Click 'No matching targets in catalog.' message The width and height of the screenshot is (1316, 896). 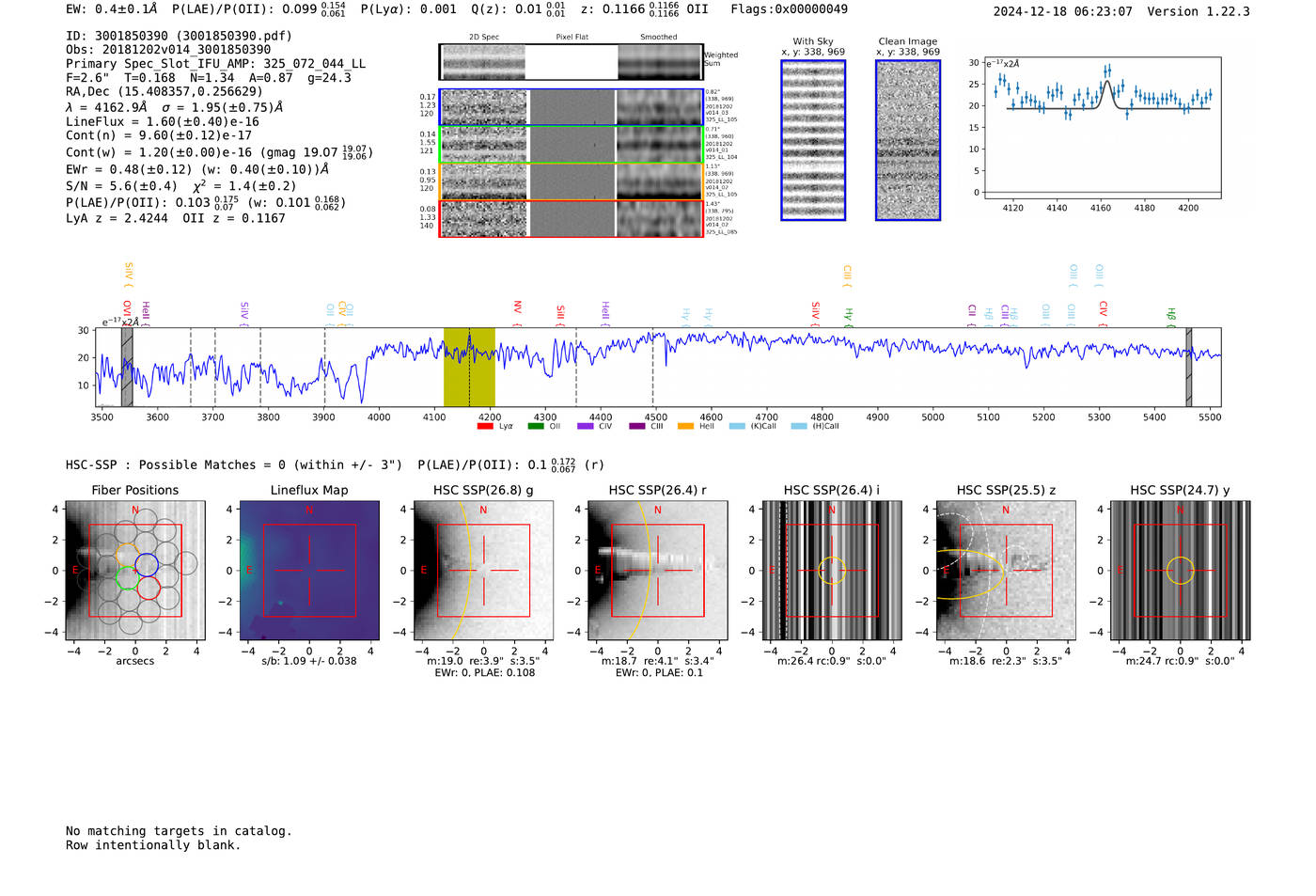(179, 831)
